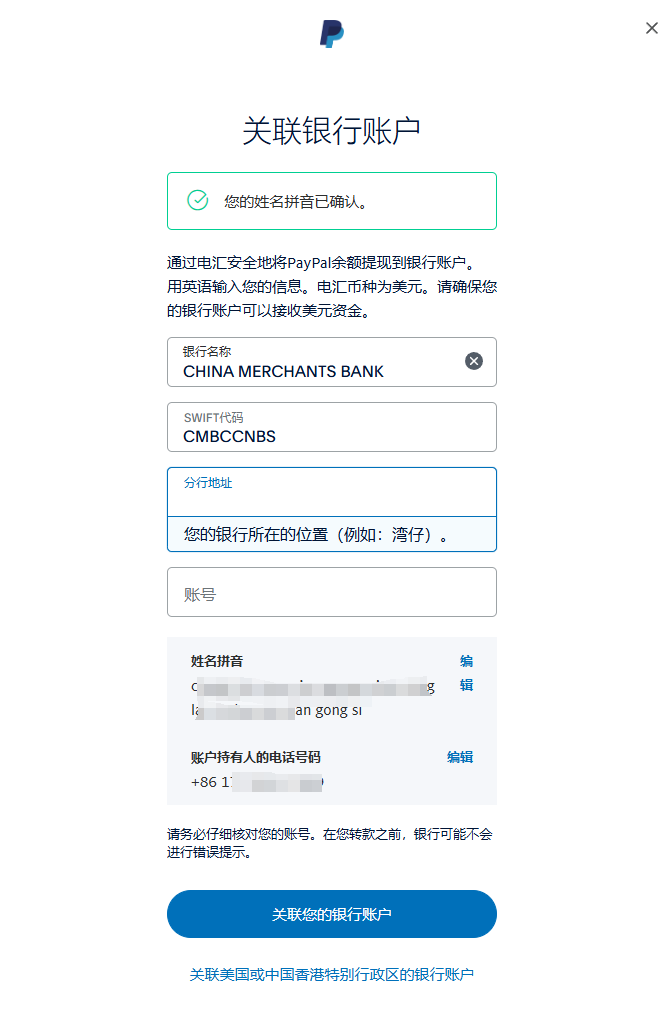Viewport: 672px width, 1019px height.
Task: Open 关联美国或中国香港特别行政区的银行账户 link
Action: tap(331, 974)
